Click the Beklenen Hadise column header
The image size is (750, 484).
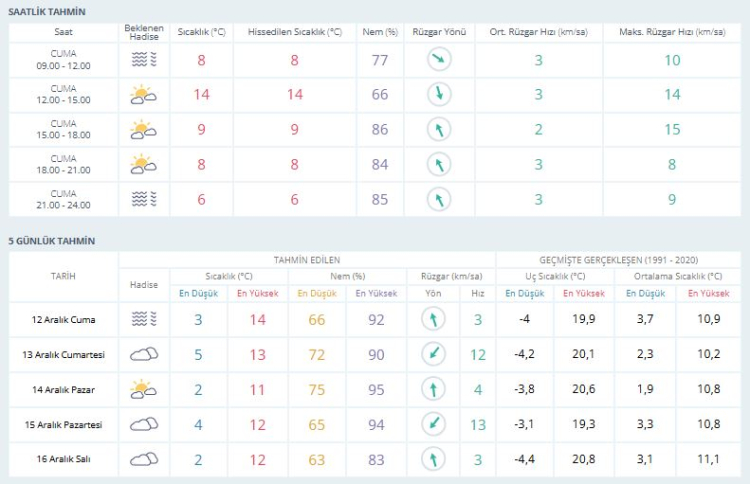pyautogui.click(x=144, y=32)
